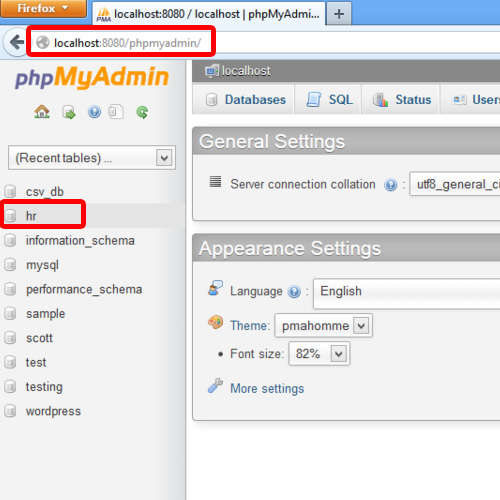The width and height of the screenshot is (500, 500).
Task: Open the testing database
Action: click(x=44, y=387)
